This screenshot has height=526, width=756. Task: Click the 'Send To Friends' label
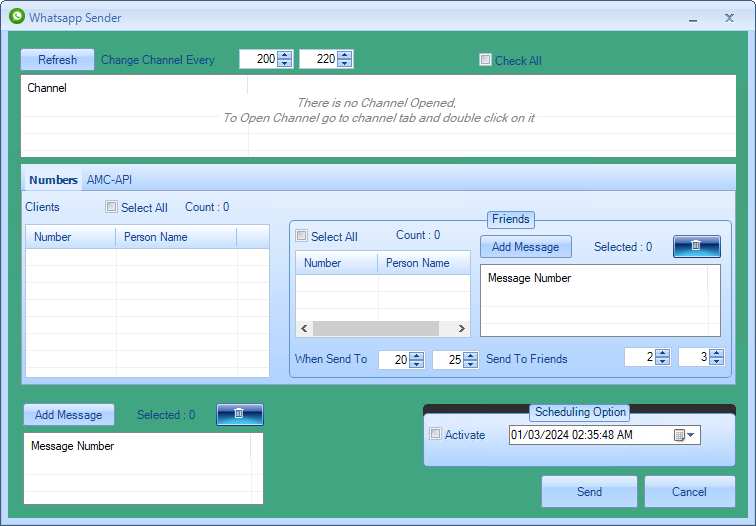click(x=526, y=359)
